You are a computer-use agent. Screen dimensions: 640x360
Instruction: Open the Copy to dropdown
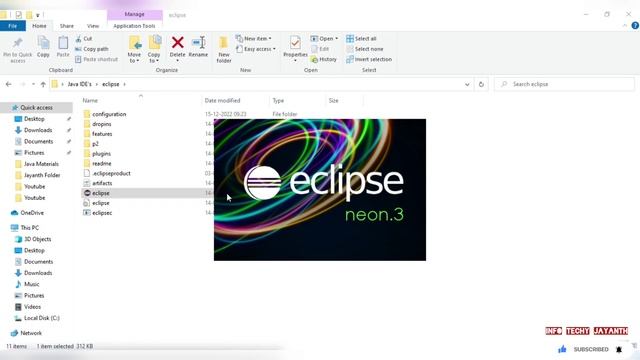[x=154, y=49]
